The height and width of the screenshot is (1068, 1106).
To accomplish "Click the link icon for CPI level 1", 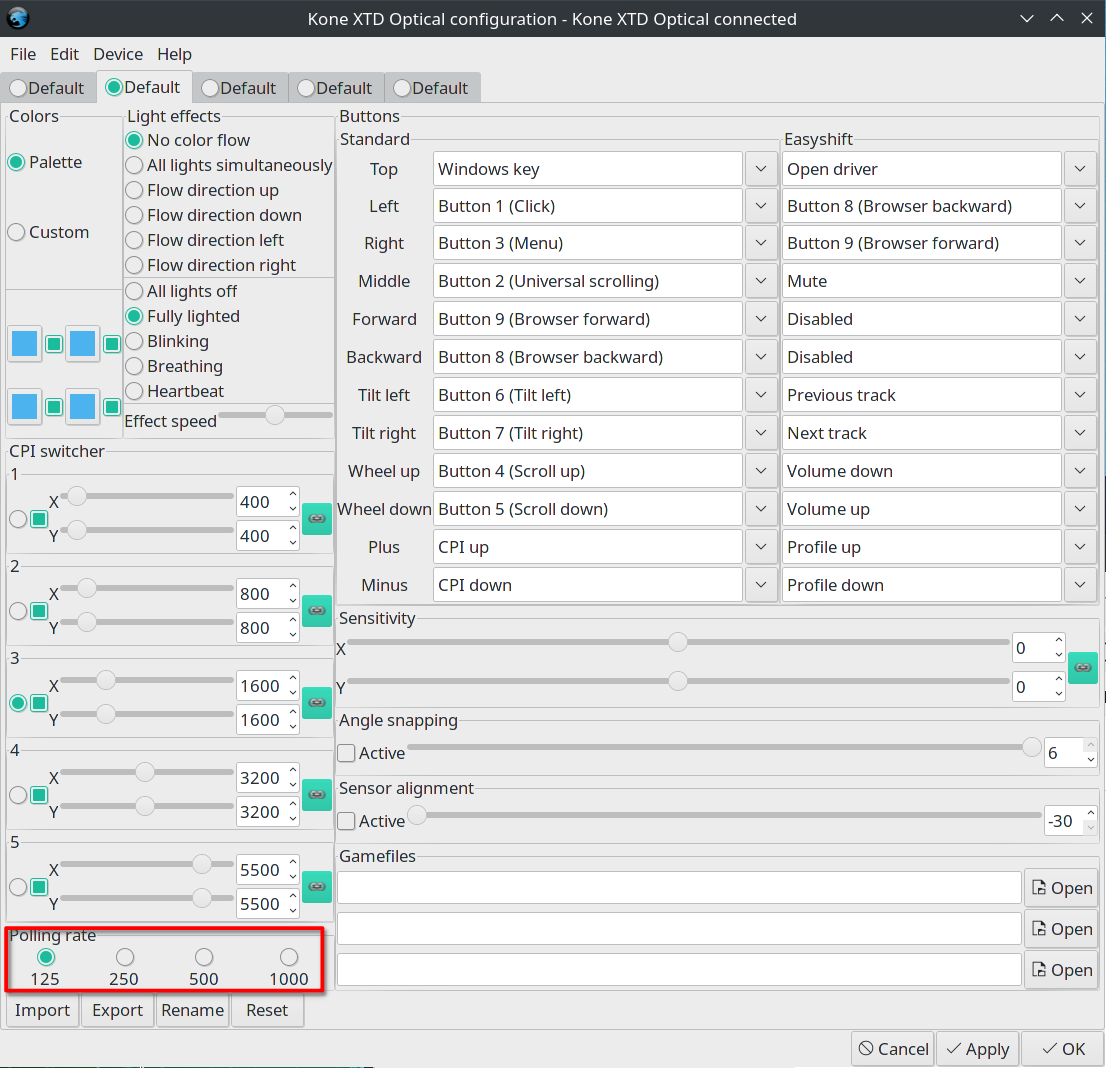I will pos(317,519).
